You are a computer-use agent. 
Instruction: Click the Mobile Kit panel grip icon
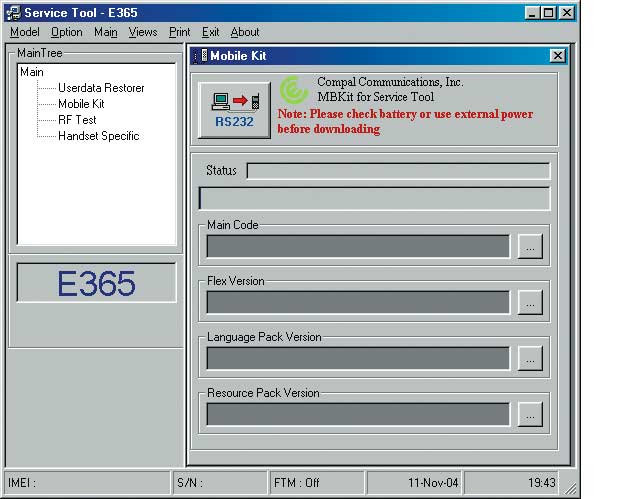200,56
